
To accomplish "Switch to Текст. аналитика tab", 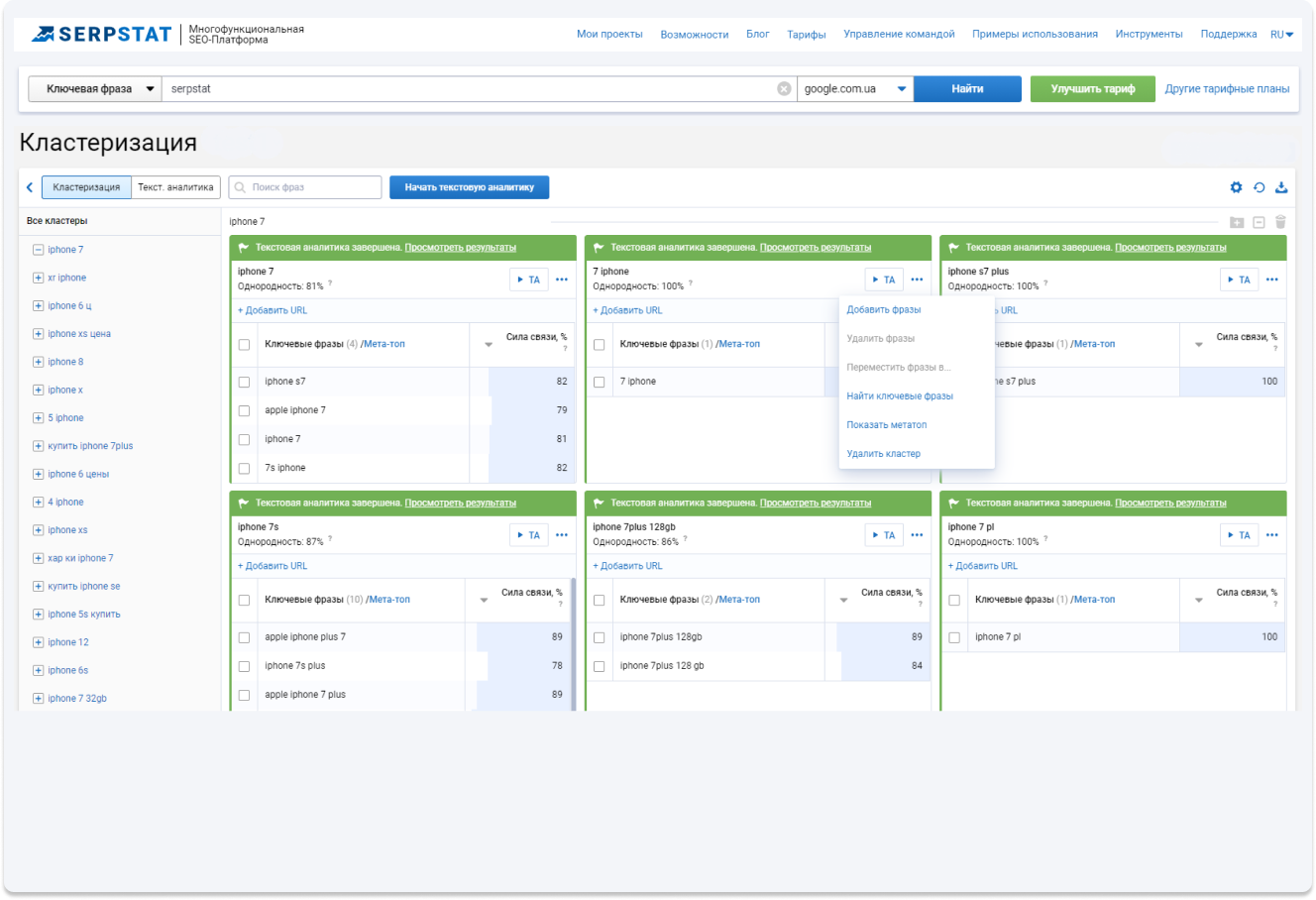I will [x=175, y=187].
